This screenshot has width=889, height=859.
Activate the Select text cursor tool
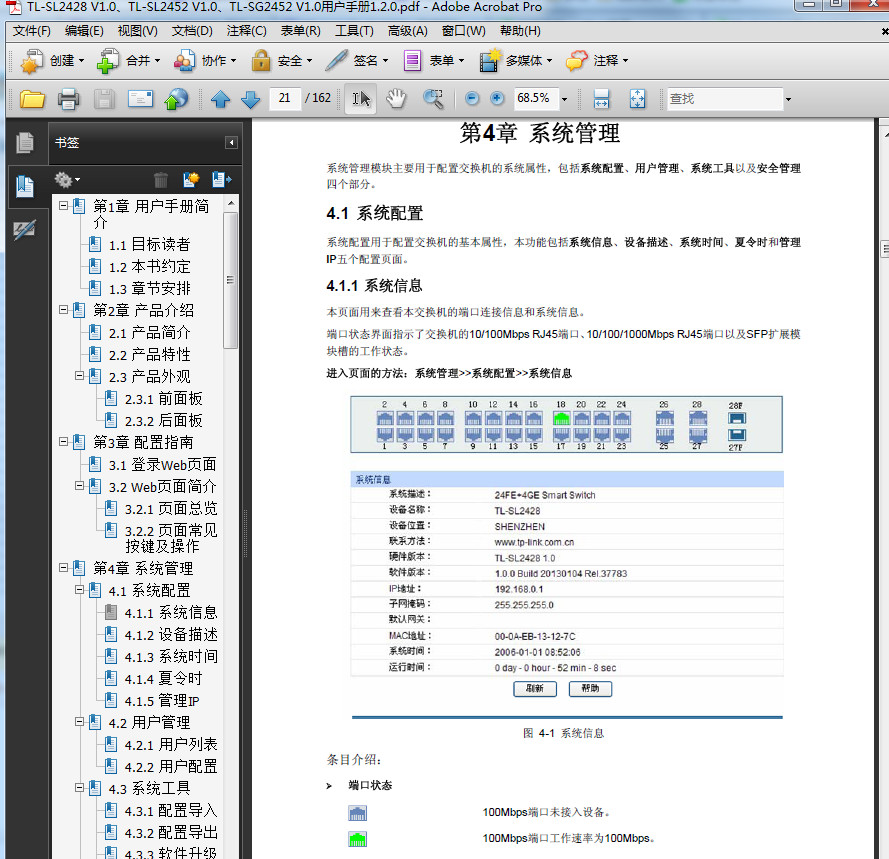[361, 99]
